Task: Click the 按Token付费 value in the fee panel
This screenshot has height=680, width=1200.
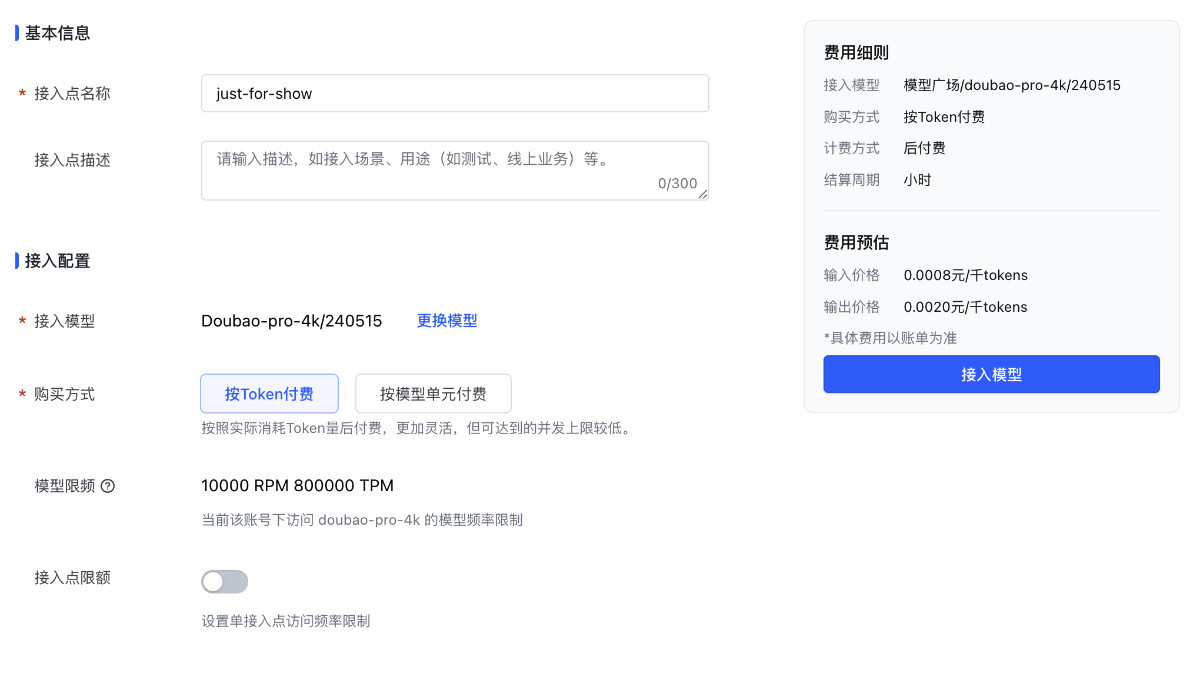Action: pos(944,117)
